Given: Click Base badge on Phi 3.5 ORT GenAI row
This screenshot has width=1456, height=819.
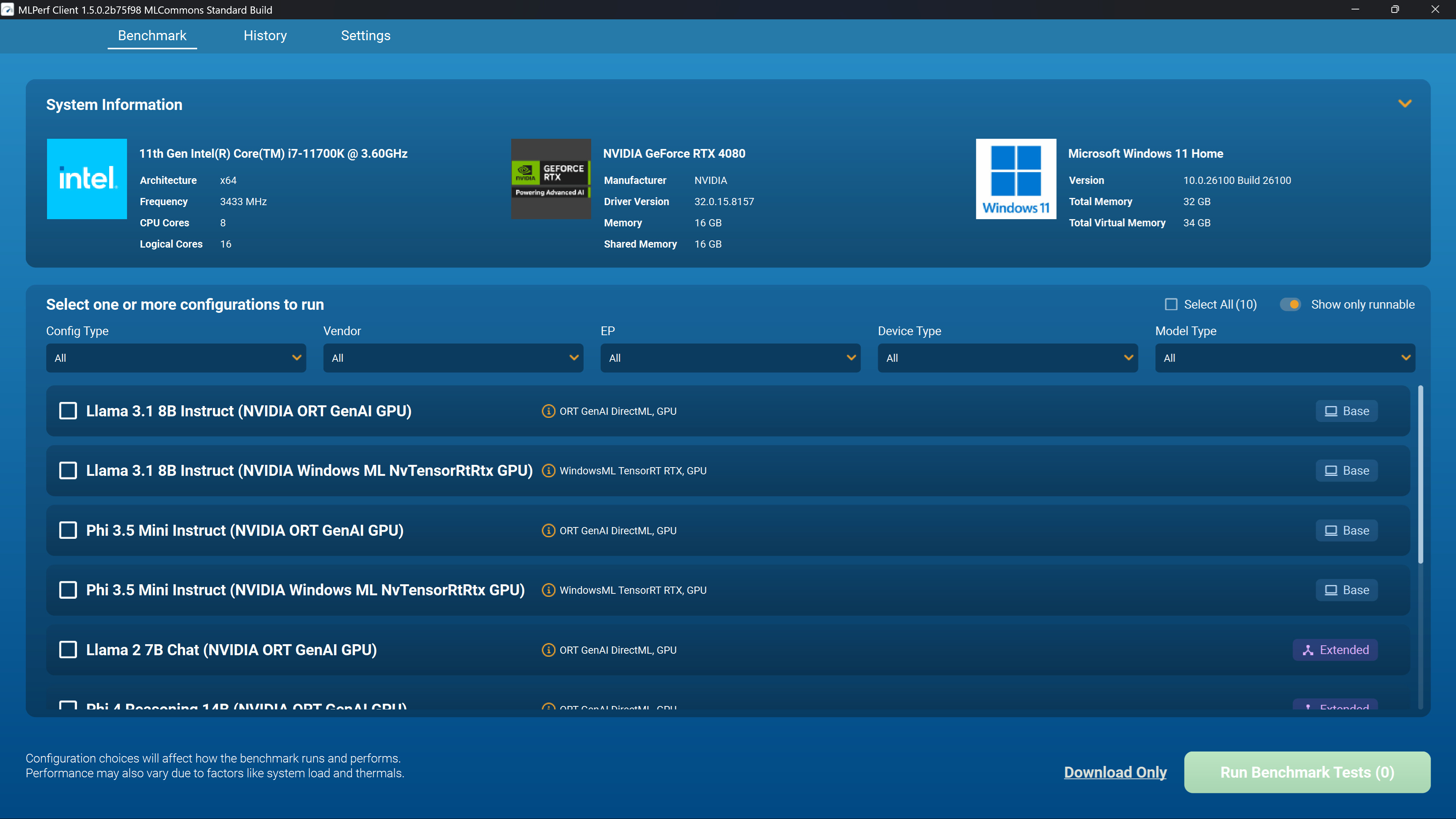Looking at the screenshot, I should 1347,530.
